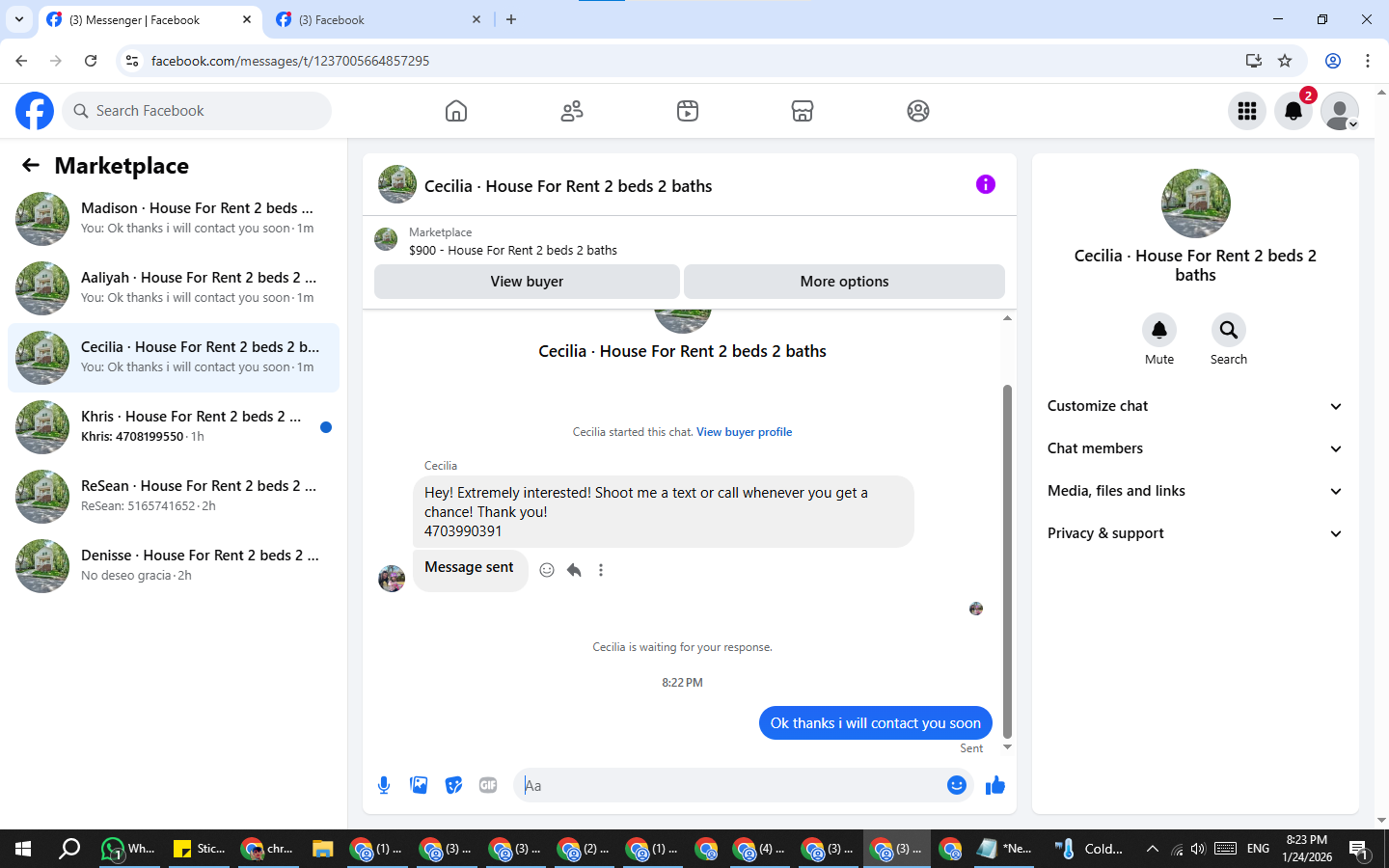Click the Search Facebook field

[x=197, y=111]
